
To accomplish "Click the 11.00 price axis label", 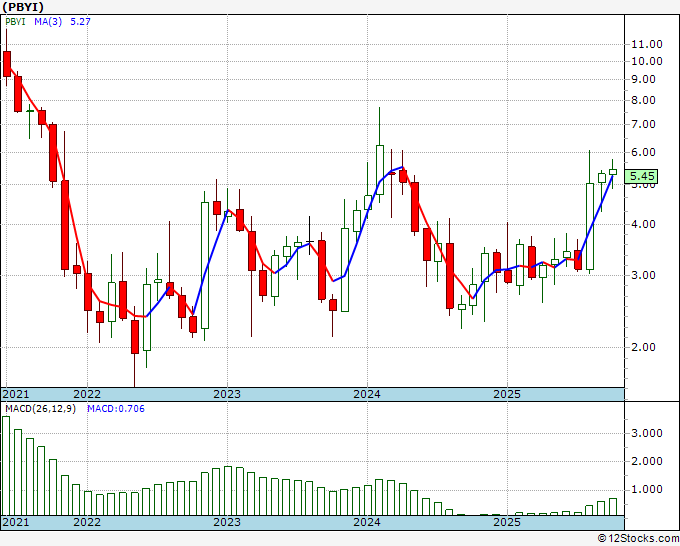I will 647,44.
